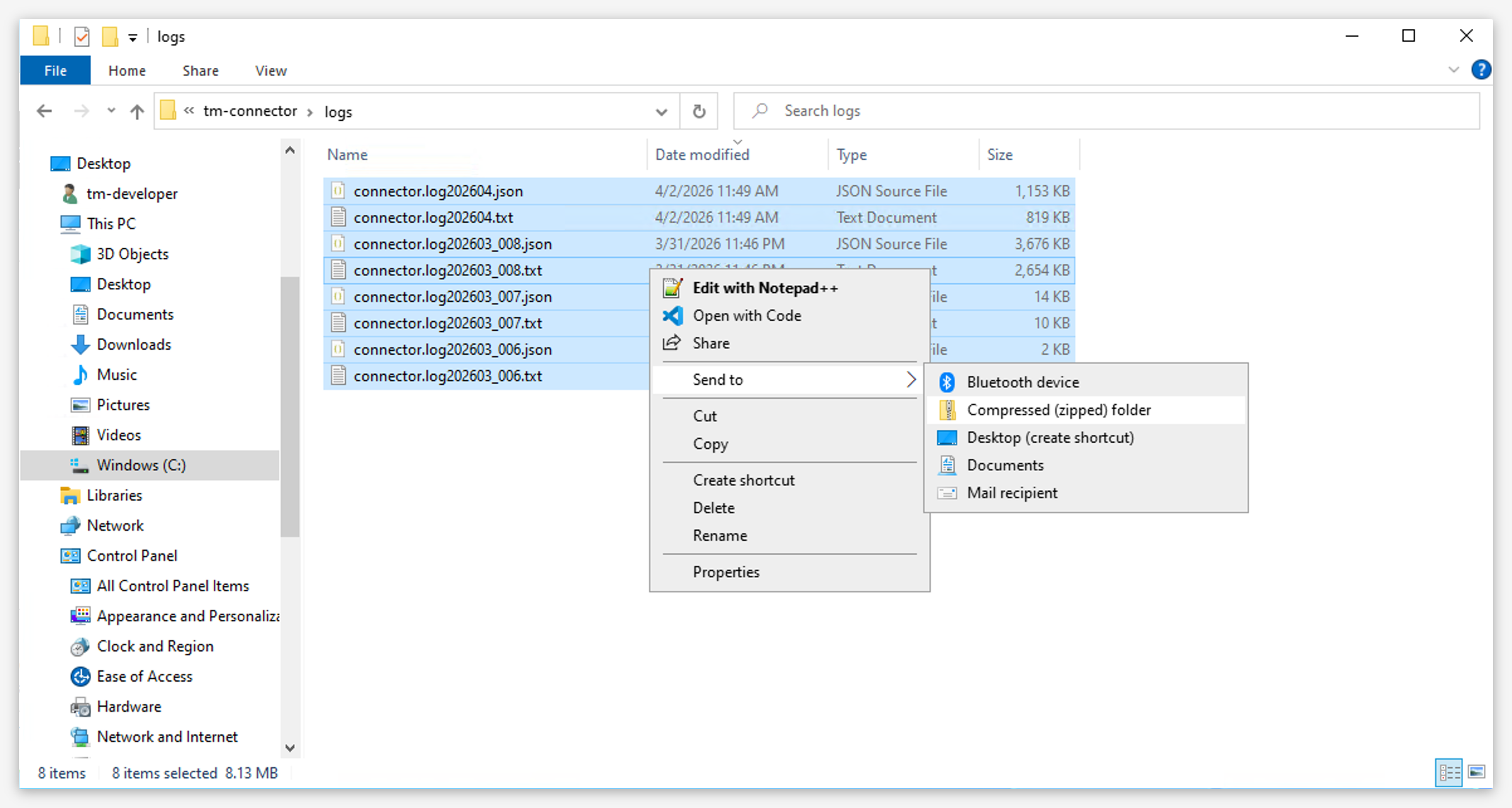Open the address bar history dropdown
The height and width of the screenshot is (808, 1512).
(661, 111)
